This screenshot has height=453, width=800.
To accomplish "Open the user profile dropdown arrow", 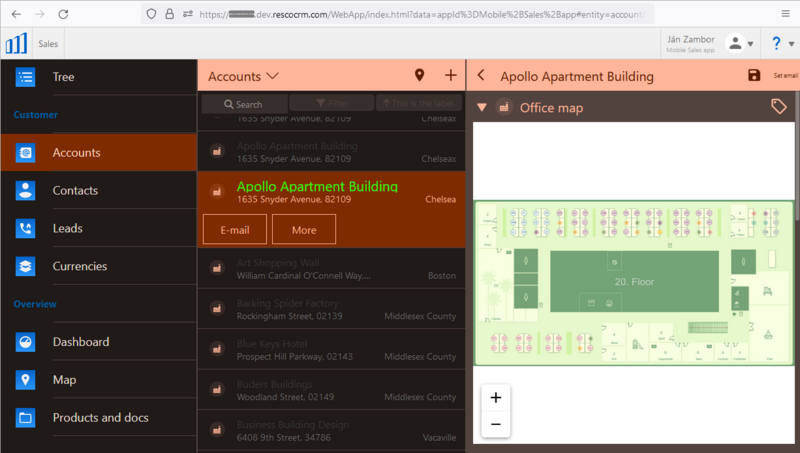I will point(751,44).
